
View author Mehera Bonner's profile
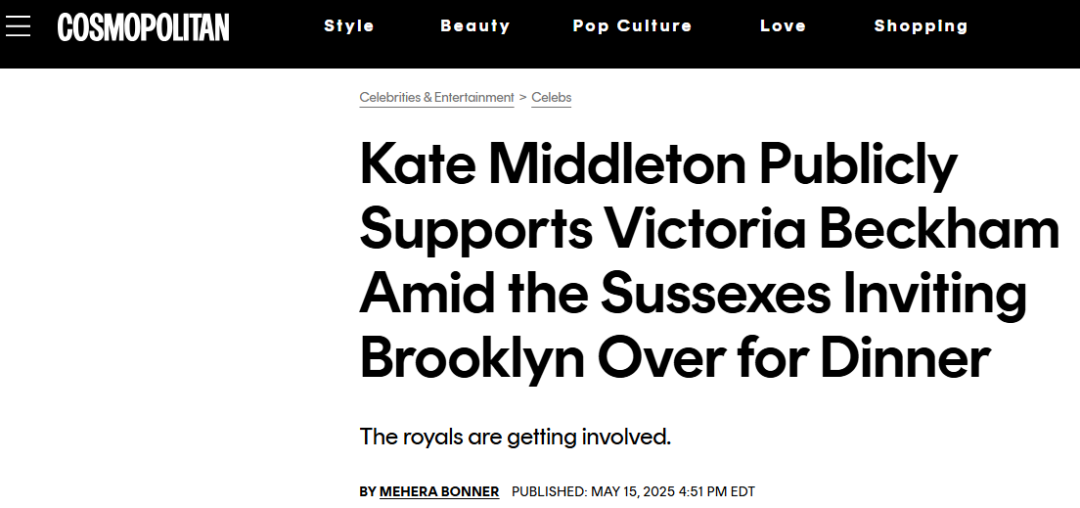click(x=439, y=491)
